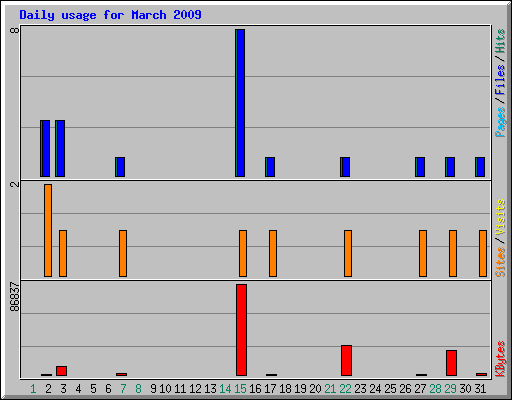Click the orange sites bar for day 15
The image size is (512, 400).
click(243, 253)
